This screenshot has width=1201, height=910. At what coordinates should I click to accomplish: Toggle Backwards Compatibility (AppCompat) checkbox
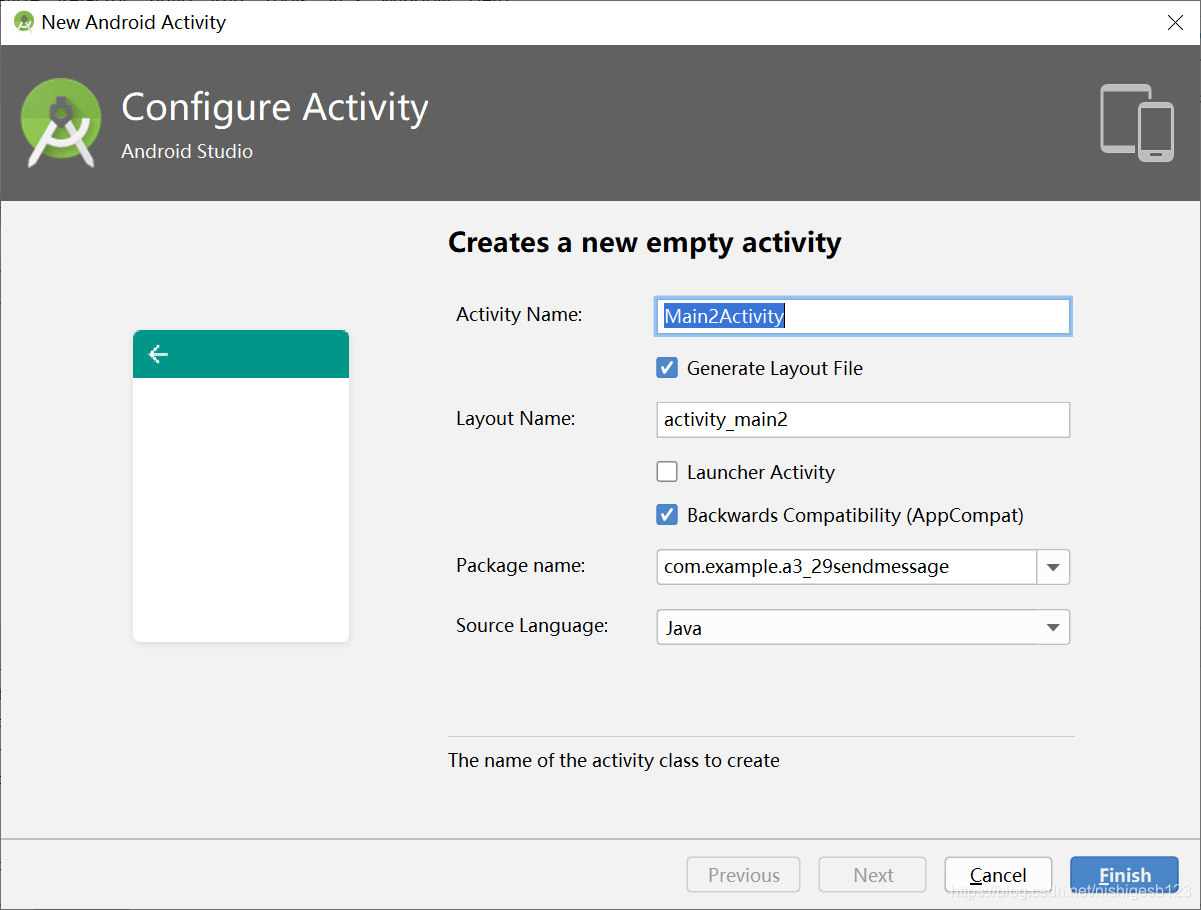point(667,515)
